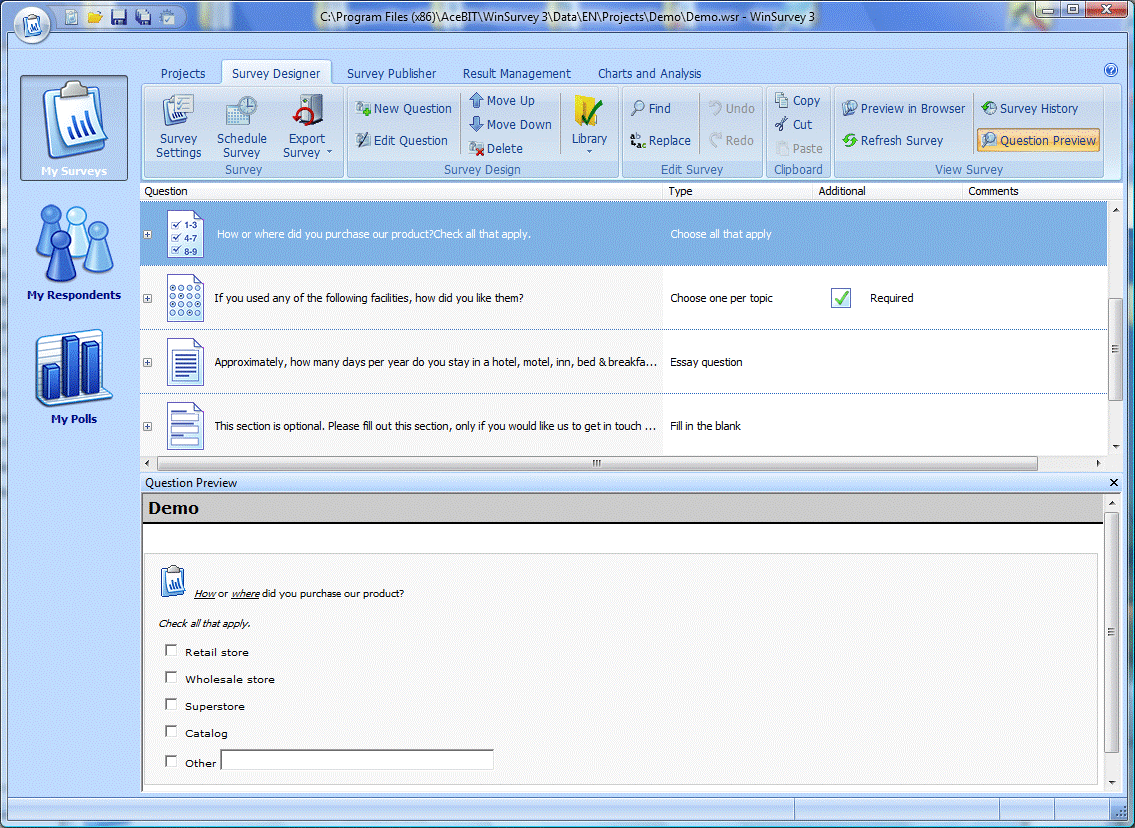This screenshot has width=1135, height=828.
Task: Switch to the Projects tab
Action: (183, 73)
